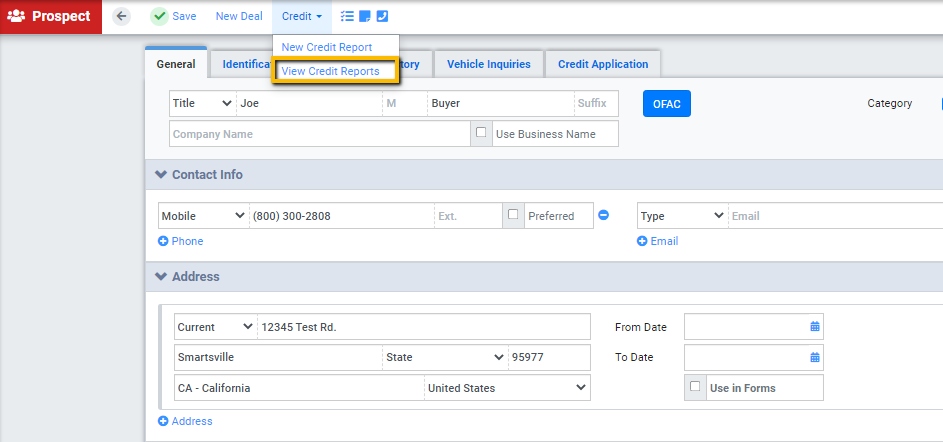The height and width of the screenshot is (442, 943).
Task: Remove the mobile phone entry minus icon
Action: pos(603,215)
